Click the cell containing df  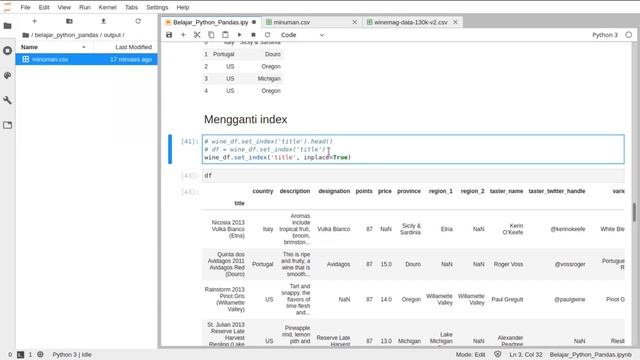coord(413,176)
